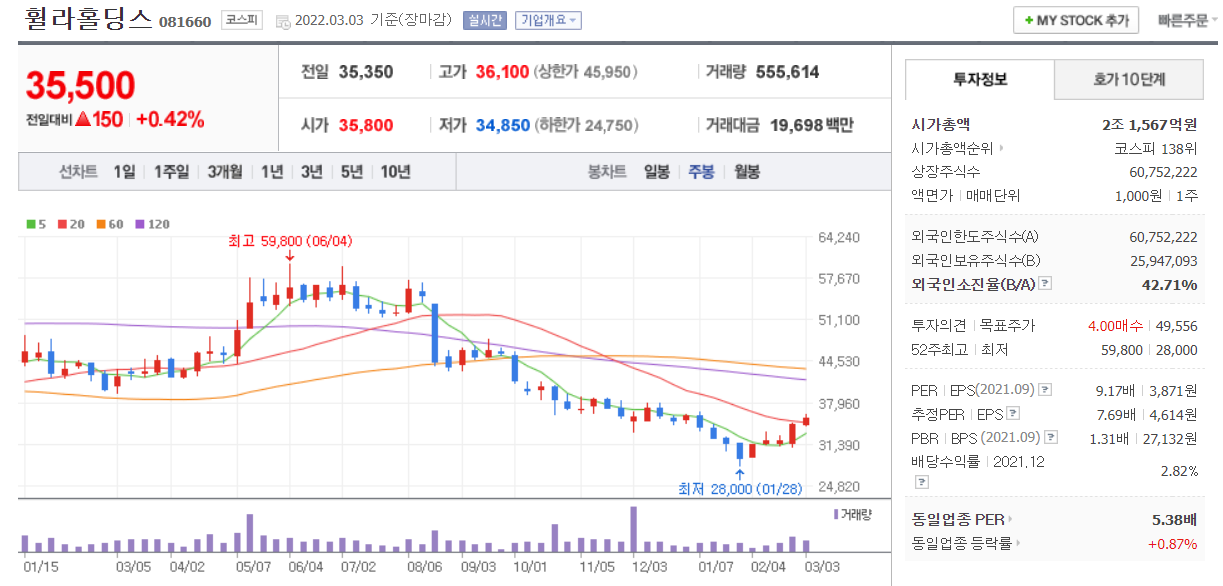Select the 1주일 line chart period

[x=171, y=171]
